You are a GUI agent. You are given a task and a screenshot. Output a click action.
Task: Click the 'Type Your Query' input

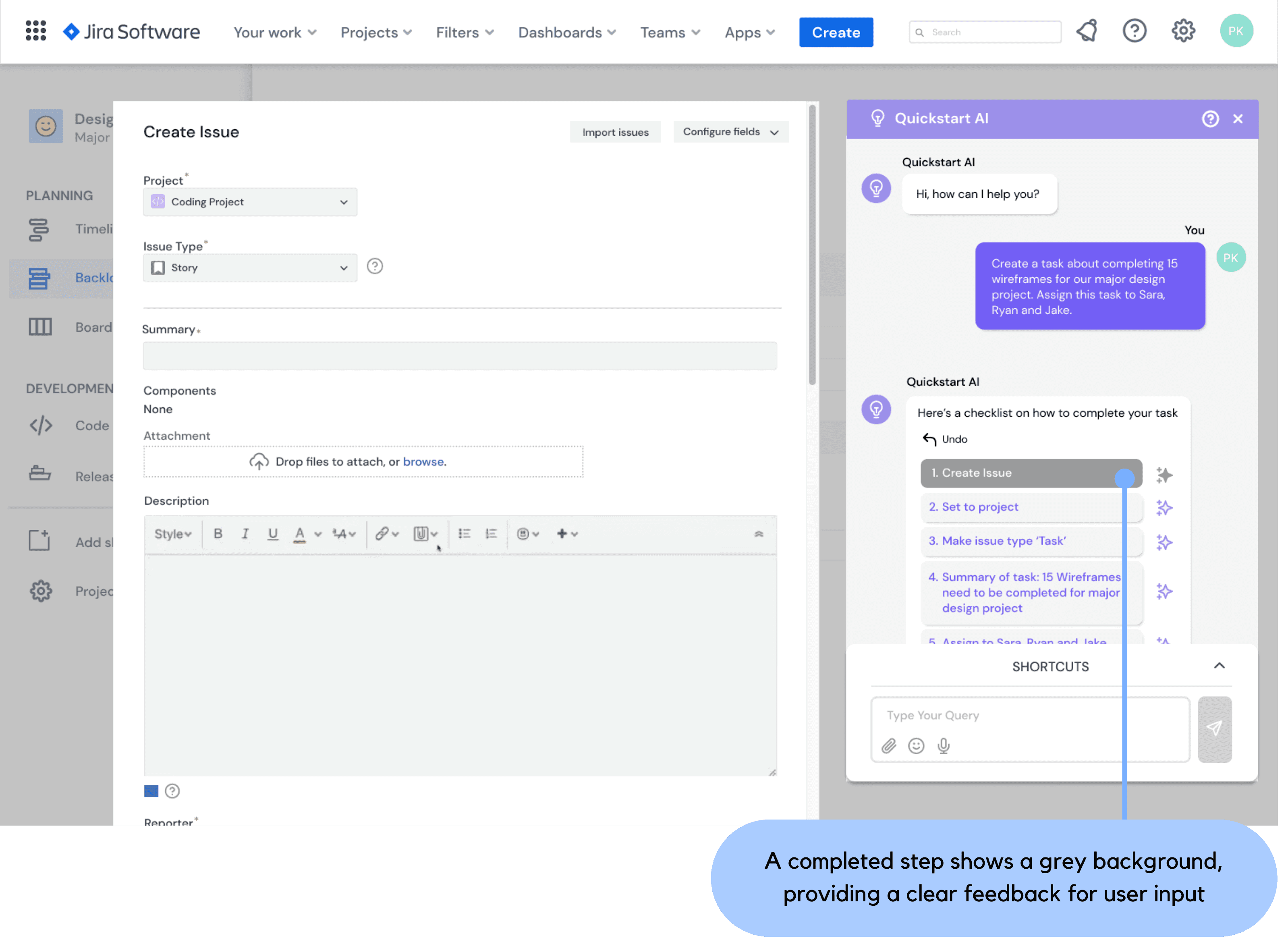tap(1030, 730)
